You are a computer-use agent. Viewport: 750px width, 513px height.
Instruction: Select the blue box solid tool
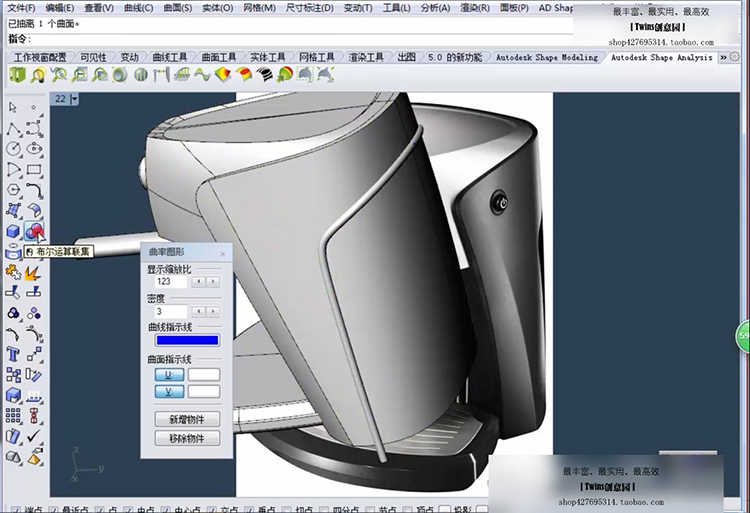[x=13, y=231]
